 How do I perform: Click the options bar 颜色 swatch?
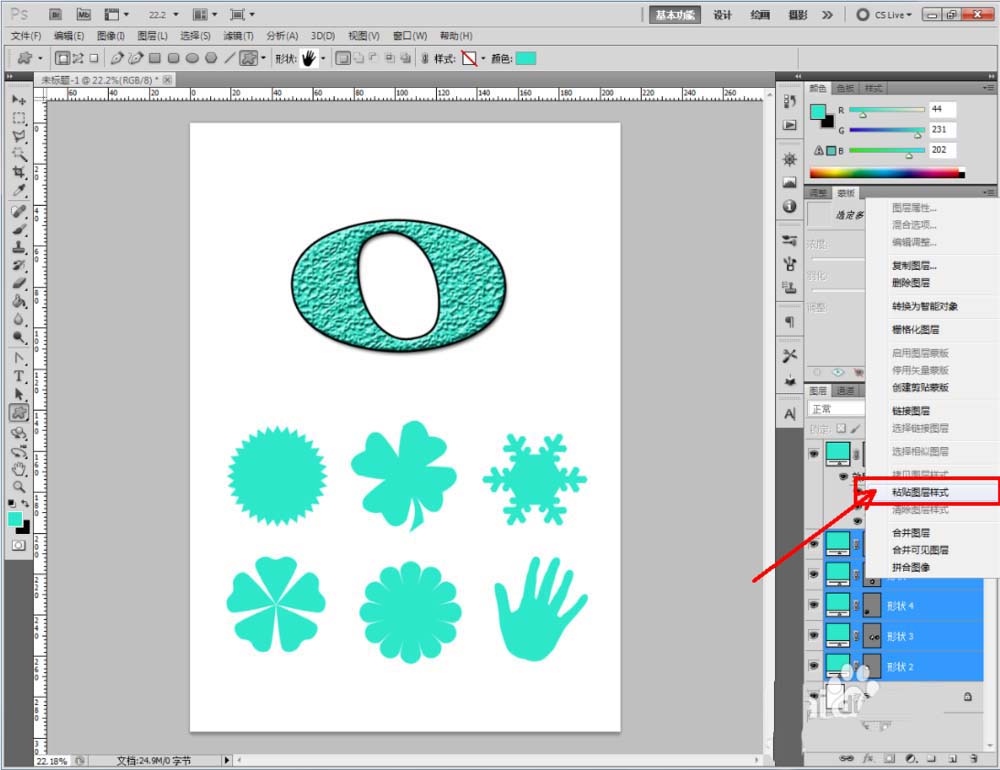[x=525, y=59]
